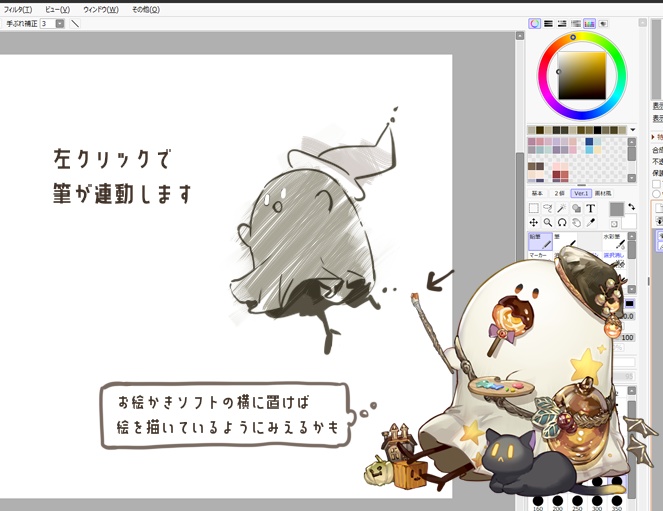Toggle the color mixer panel icon
The image size is (663, 511).
(x=575, y=24)
